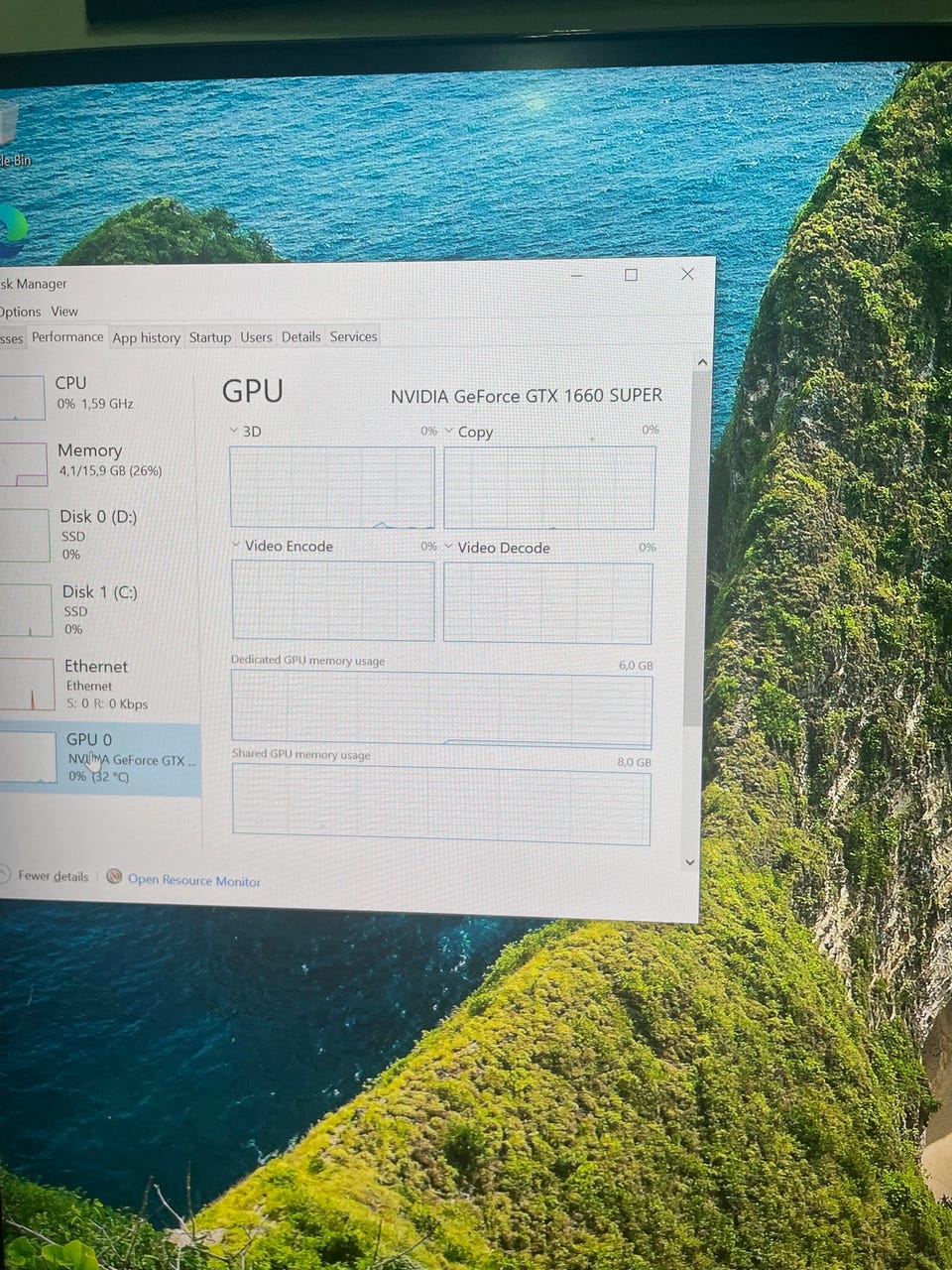The height and width of the screenshot is (1270, 952).
Task: Click the Open Resource Monitor link
Action: tap(194, 880)
